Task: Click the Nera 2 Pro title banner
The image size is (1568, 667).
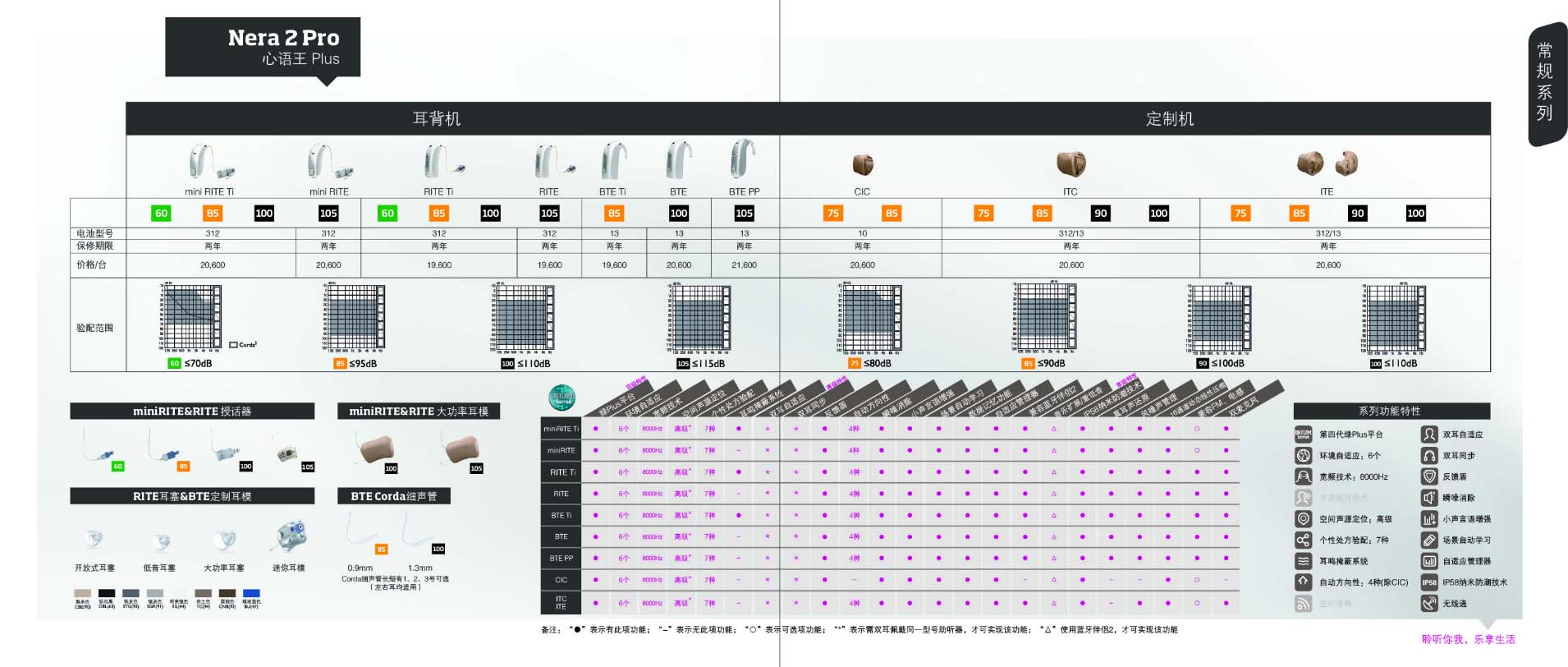Action: point(263,48)
